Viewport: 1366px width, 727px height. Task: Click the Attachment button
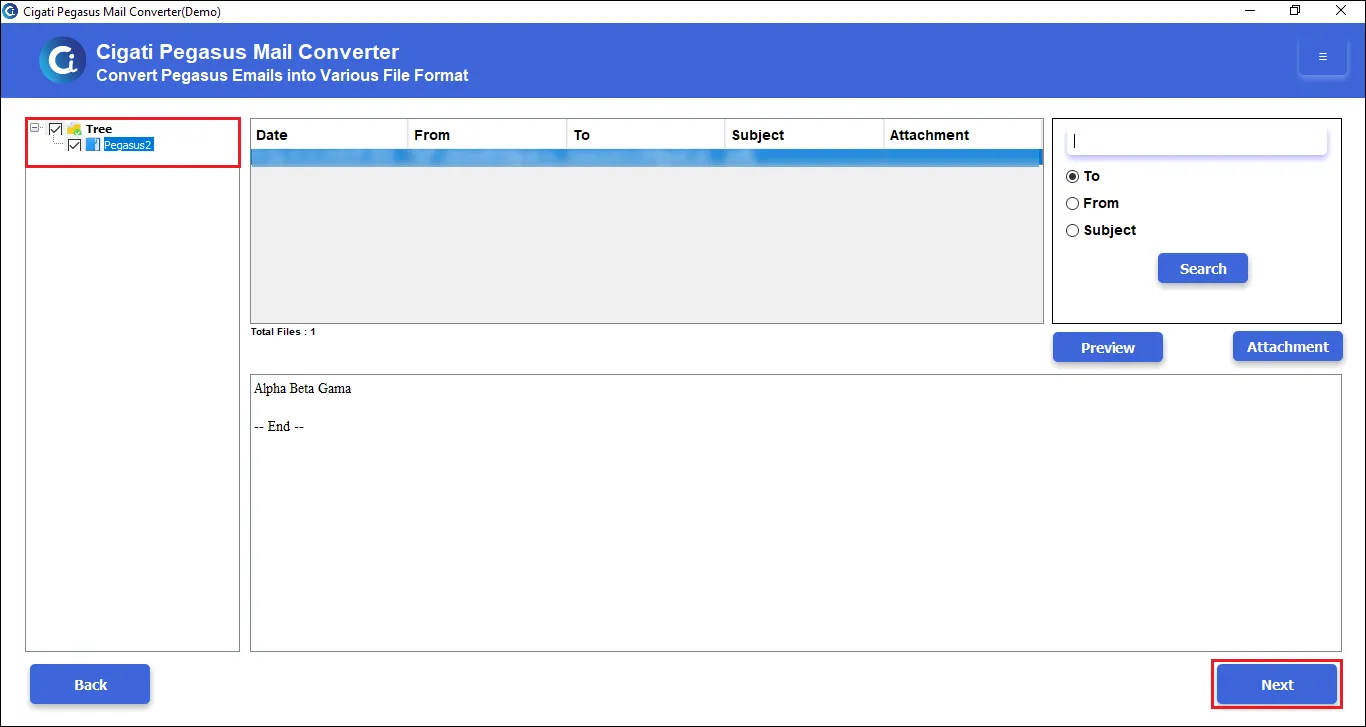pyautogui.click(x=1288, y=346)
